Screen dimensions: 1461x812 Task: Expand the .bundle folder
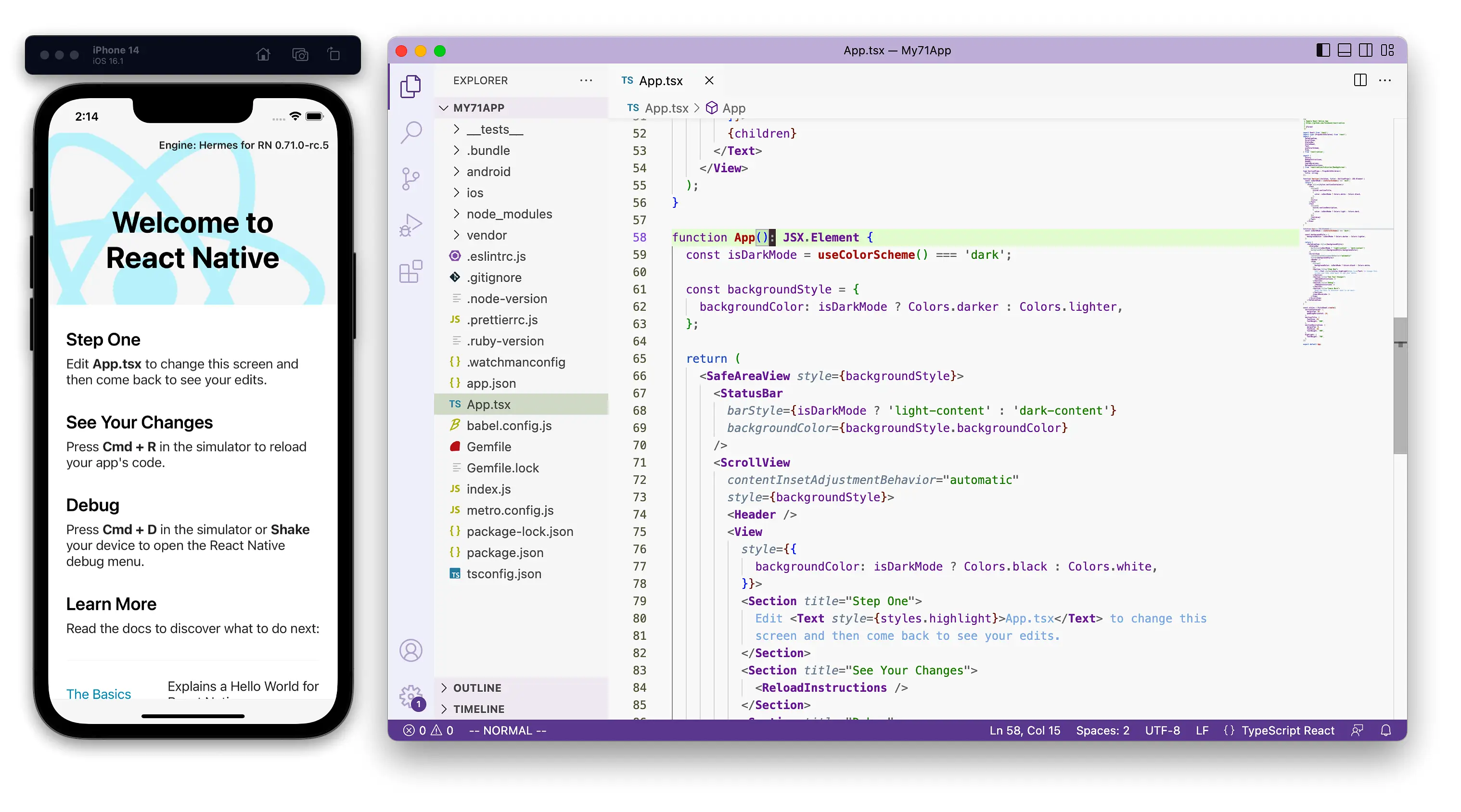coord(521,150)
